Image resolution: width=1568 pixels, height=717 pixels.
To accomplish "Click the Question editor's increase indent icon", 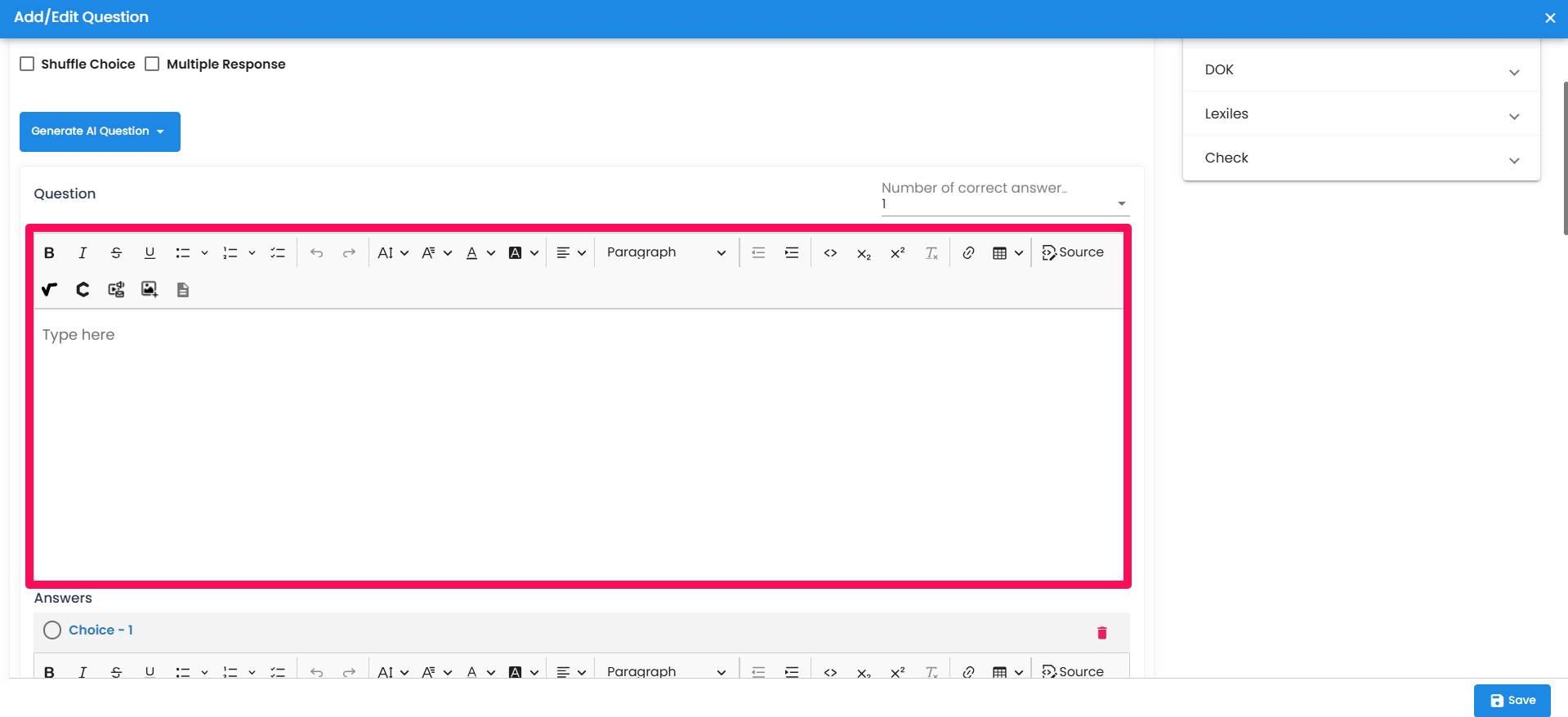I will (792, 253).
